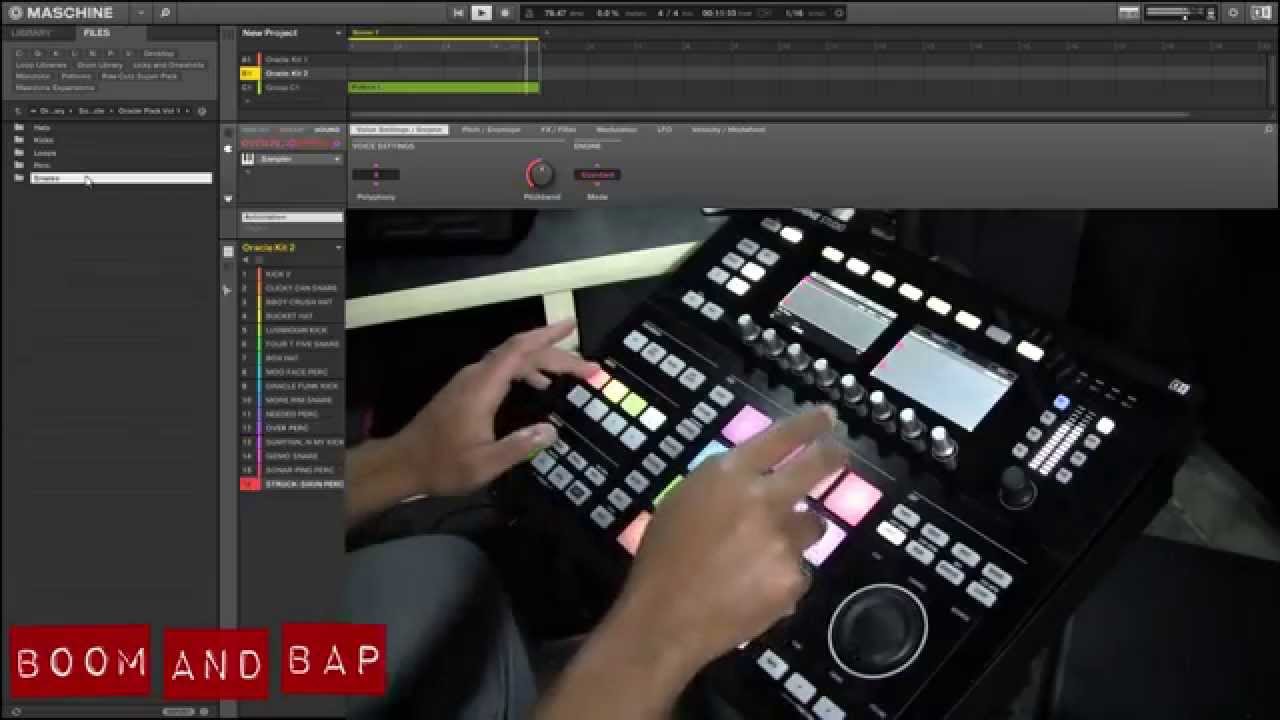Image resolution: width=1280 pixels, height=720 pixels.
Task: Click the Maschine logo in the header
Action: (x=60, y=13)
